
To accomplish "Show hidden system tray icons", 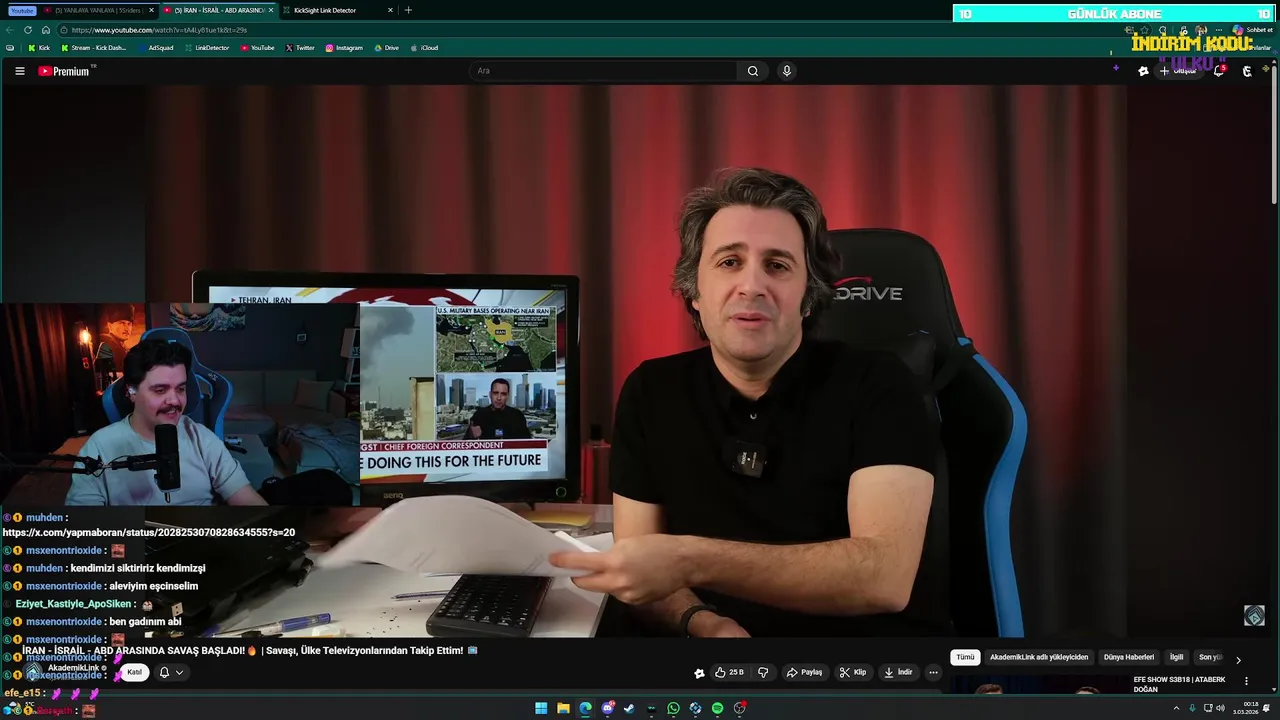I will 1176,708.
